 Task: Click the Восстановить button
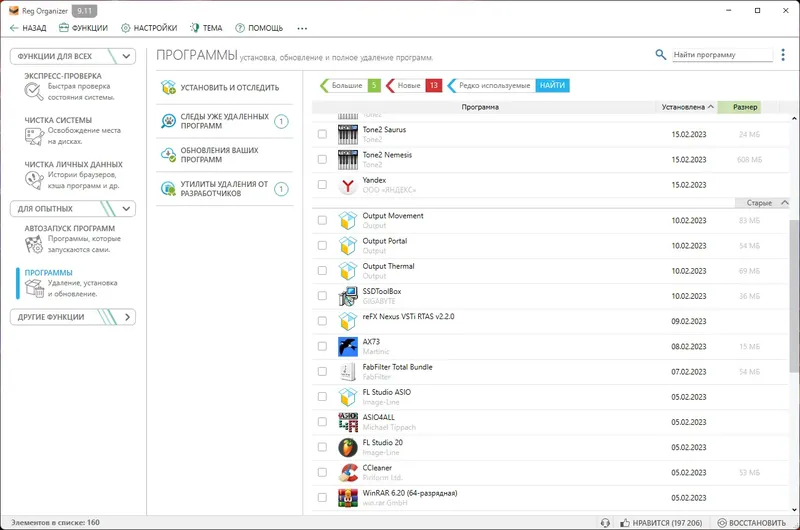click(x=752, y=523)
